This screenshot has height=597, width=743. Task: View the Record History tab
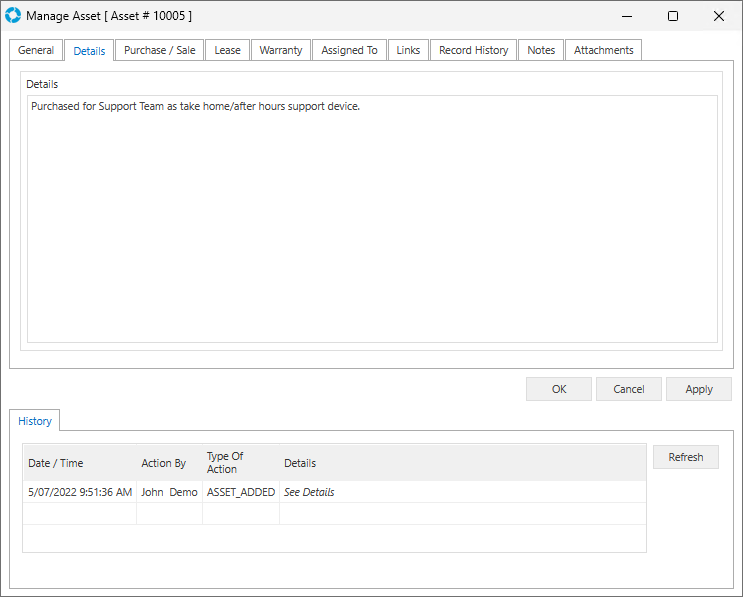[473, 50]
